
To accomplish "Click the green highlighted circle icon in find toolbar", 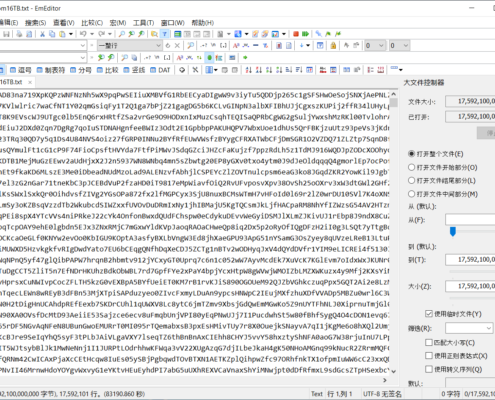I will click(209, 58).
